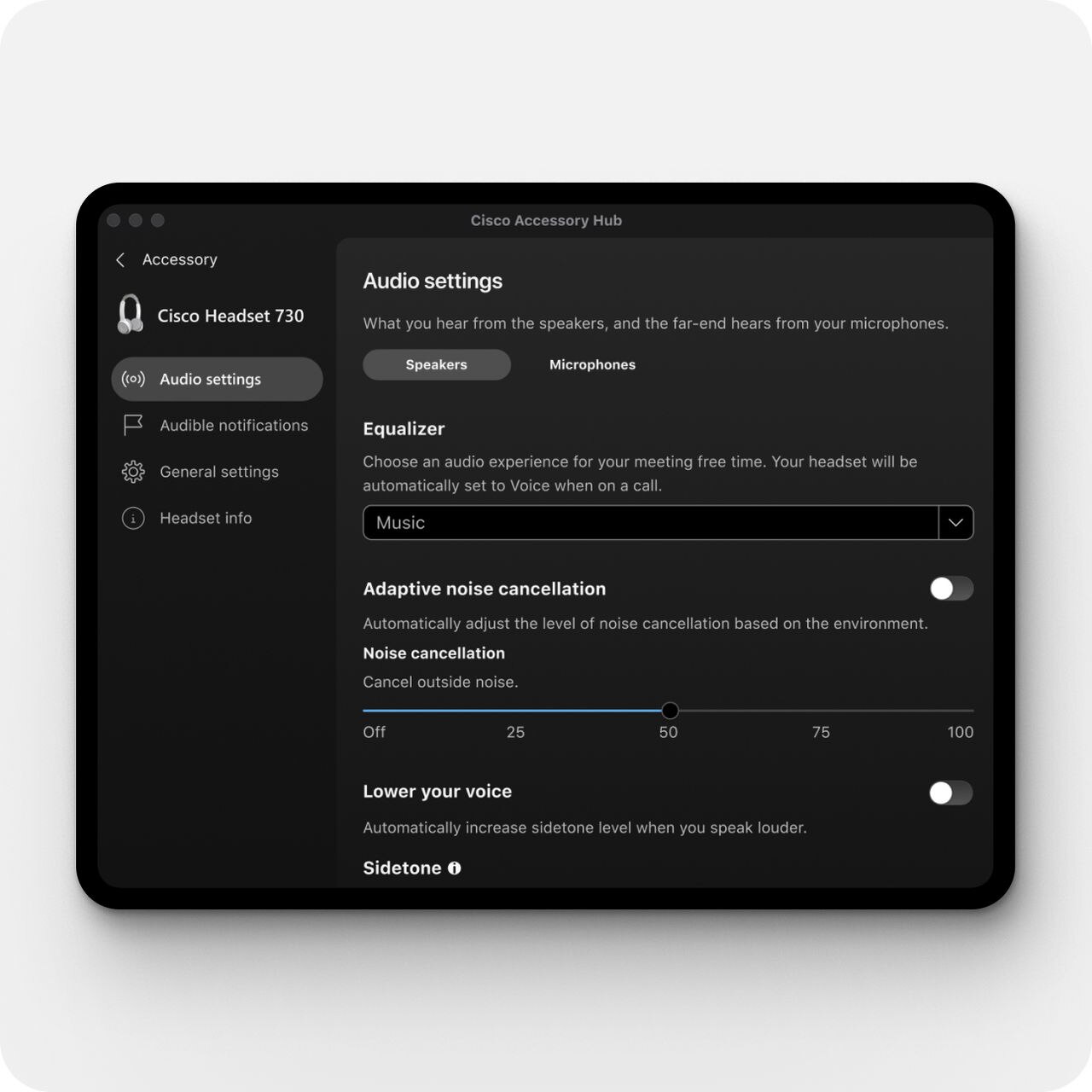
Task: Select the Speakers tab
Action: tap(437, 364)
